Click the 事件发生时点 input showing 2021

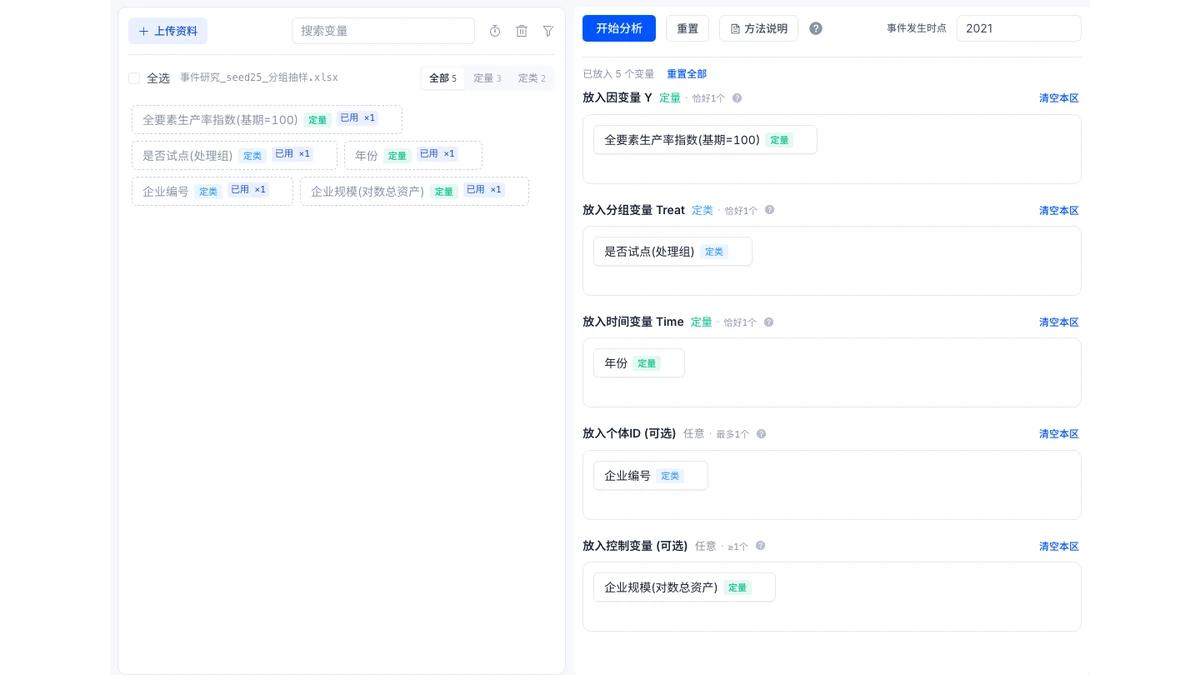(1018, 28)
